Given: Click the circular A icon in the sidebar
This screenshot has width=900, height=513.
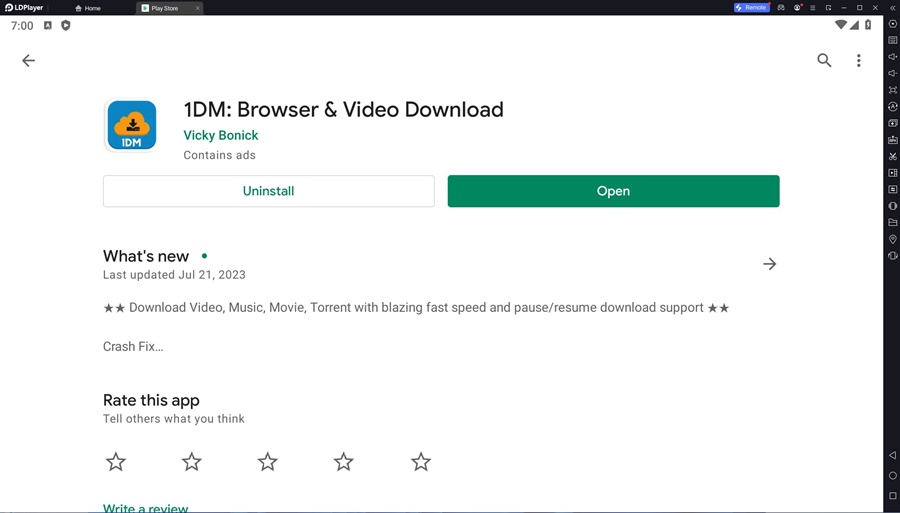Looking at the screenshot, I should pos(893,107).
